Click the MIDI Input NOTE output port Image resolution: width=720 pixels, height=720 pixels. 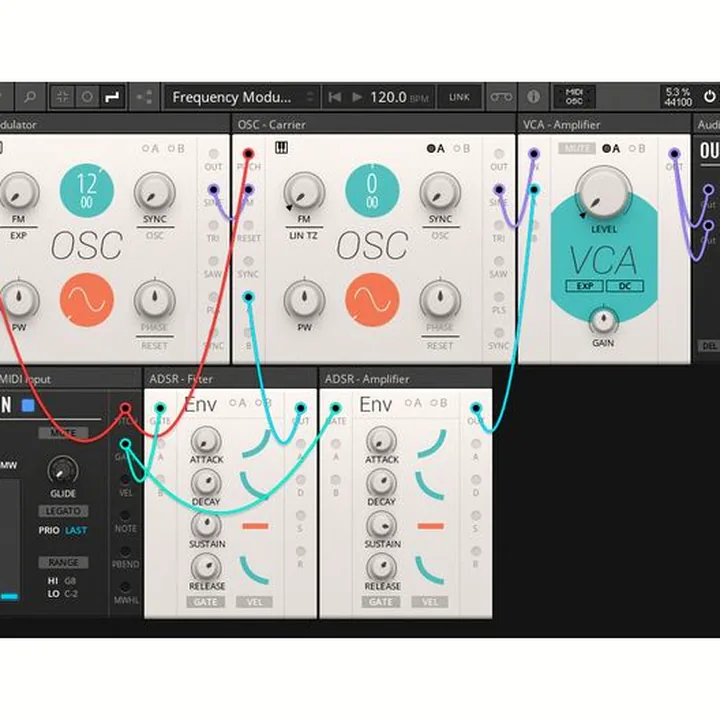pyautogui.click(x=125, y=515)
